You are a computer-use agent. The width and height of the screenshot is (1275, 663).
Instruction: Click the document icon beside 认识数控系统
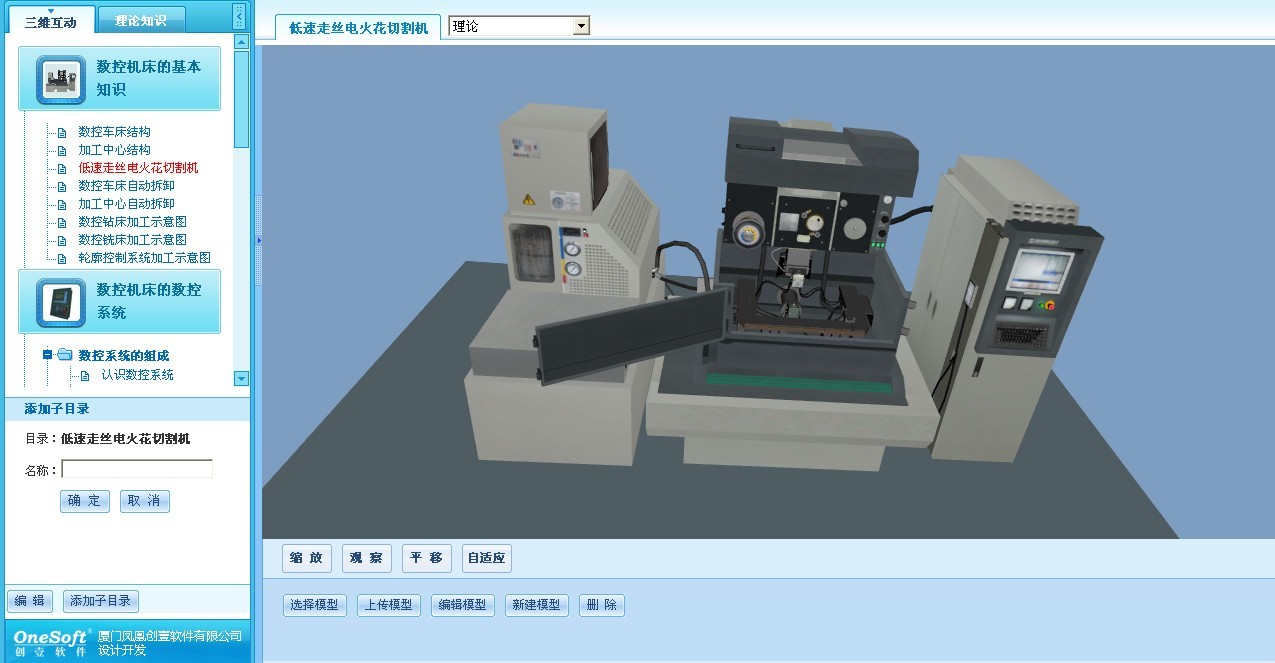[85, 375]
